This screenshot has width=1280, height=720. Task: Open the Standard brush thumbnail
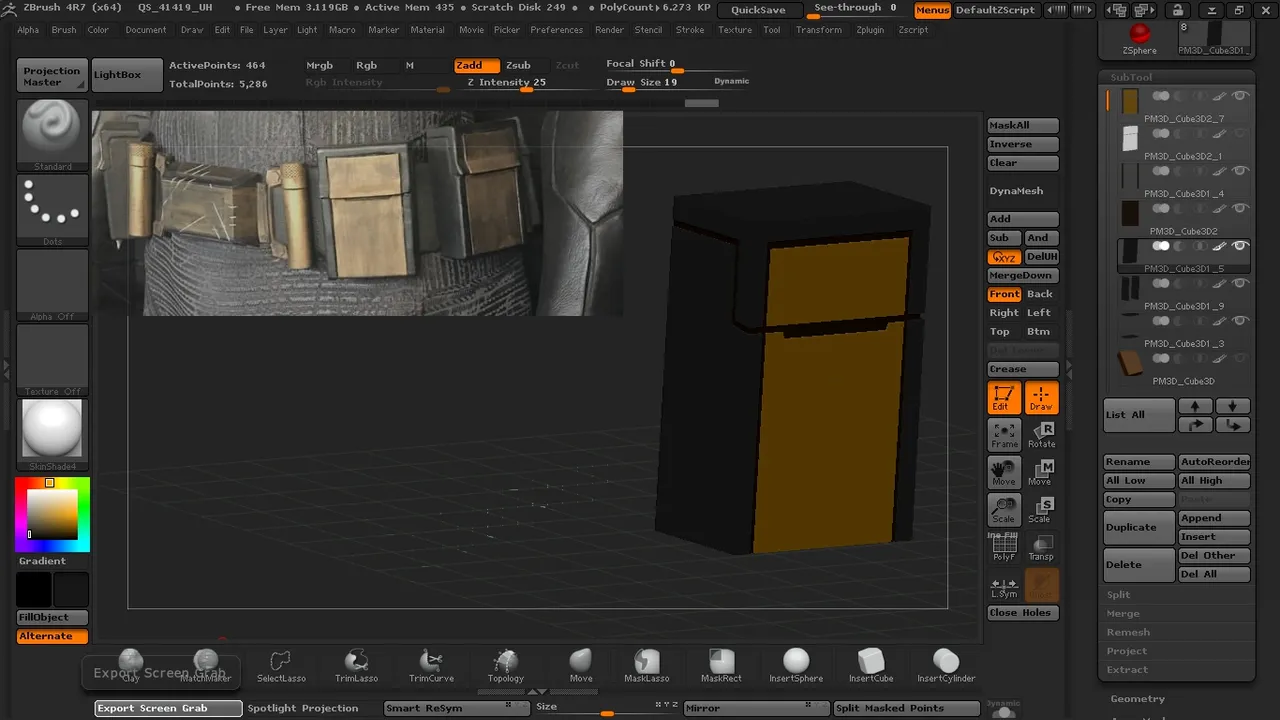point(53,135)
